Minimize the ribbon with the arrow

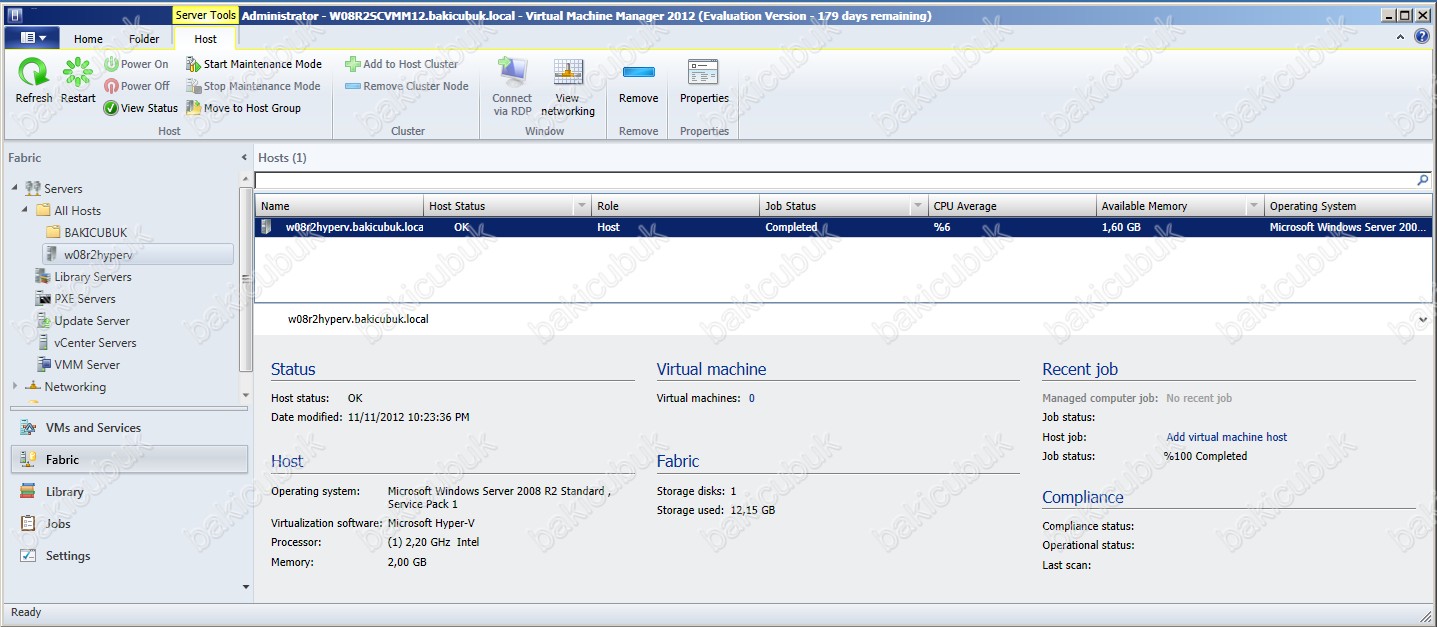point(1400,37)
